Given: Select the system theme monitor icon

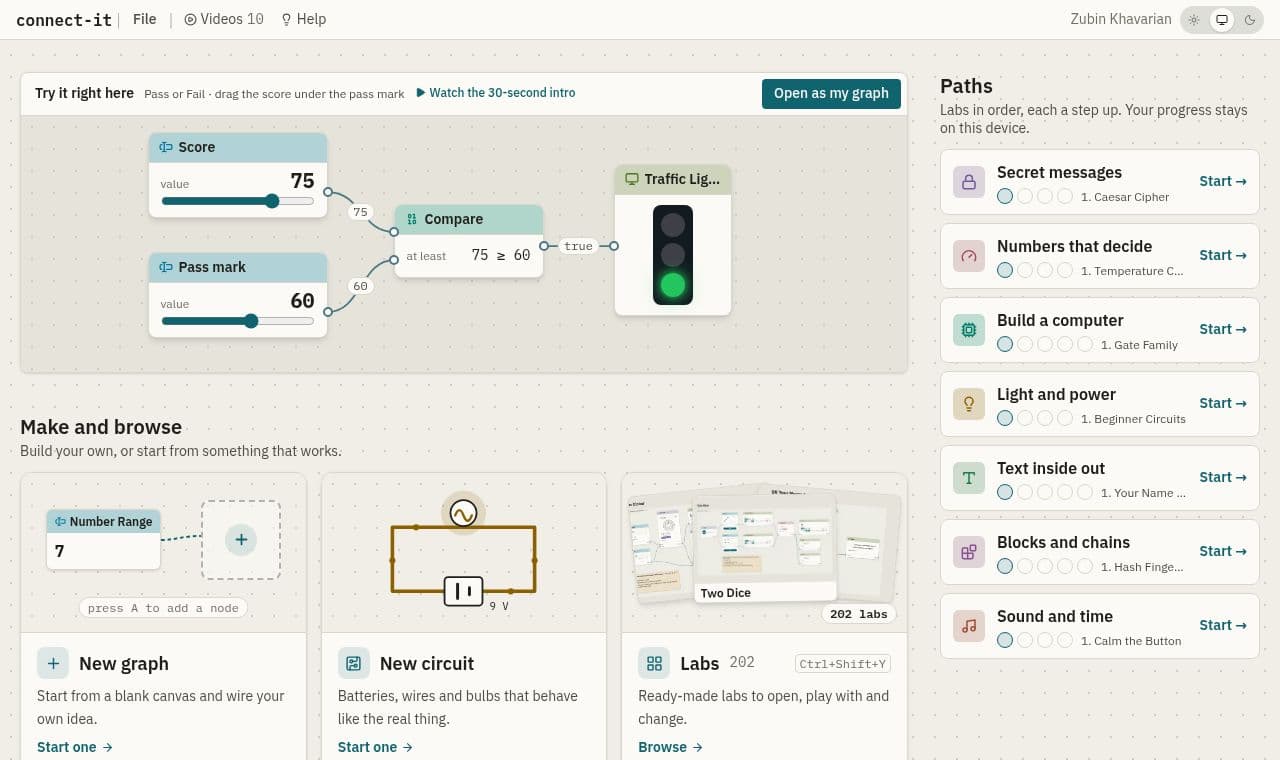Looking at the screenshot, I should tap(1222, 20).
